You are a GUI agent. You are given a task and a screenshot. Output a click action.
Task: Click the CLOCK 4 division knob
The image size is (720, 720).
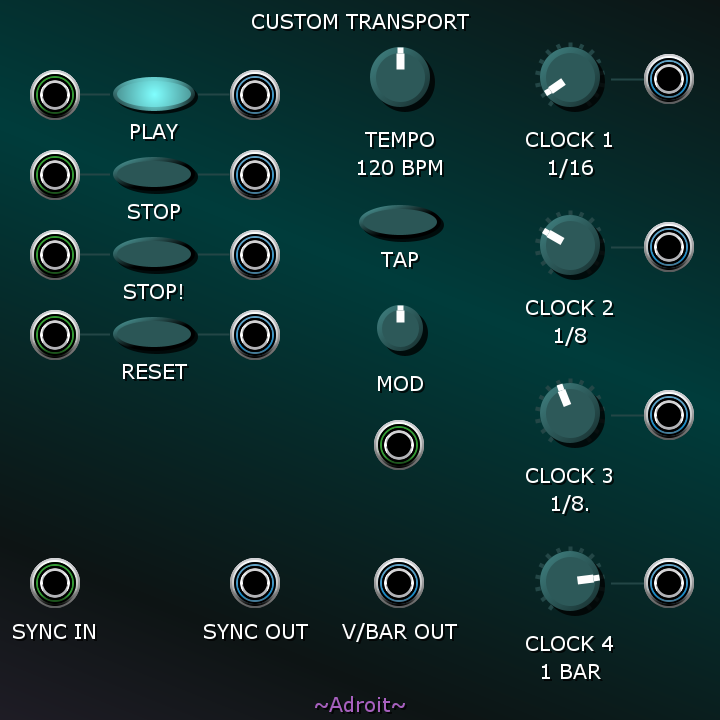(570, 582)
